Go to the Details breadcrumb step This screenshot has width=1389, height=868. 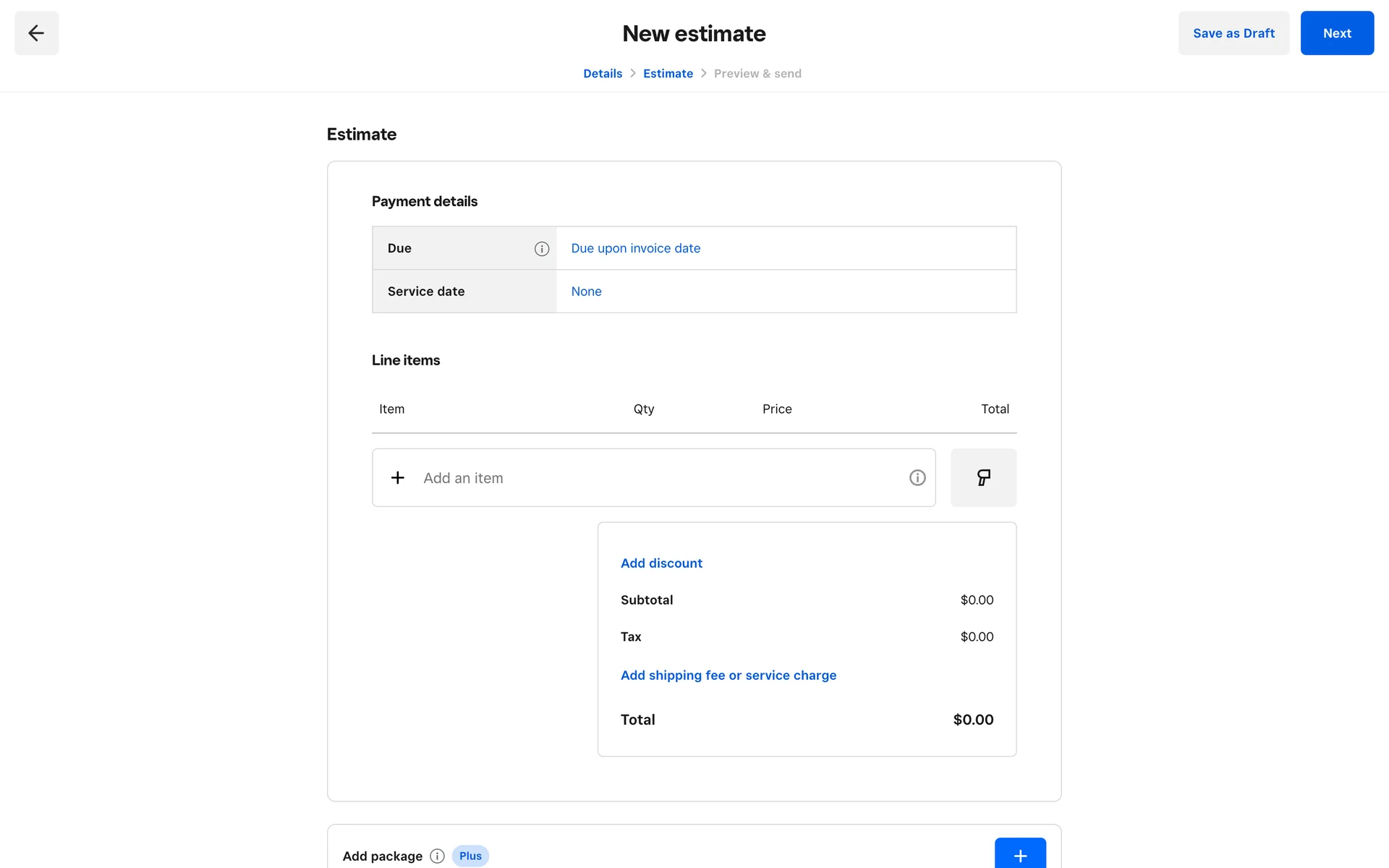pos(603,74)
